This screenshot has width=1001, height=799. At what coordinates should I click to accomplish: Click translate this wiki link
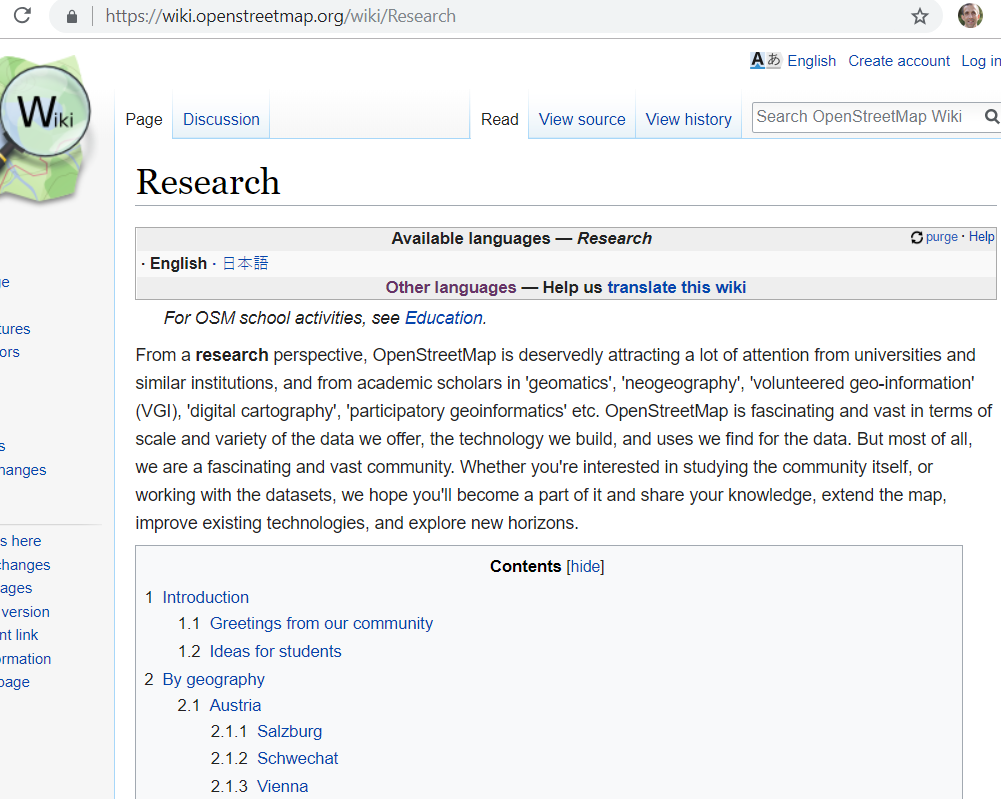click(x=676, y=287)
